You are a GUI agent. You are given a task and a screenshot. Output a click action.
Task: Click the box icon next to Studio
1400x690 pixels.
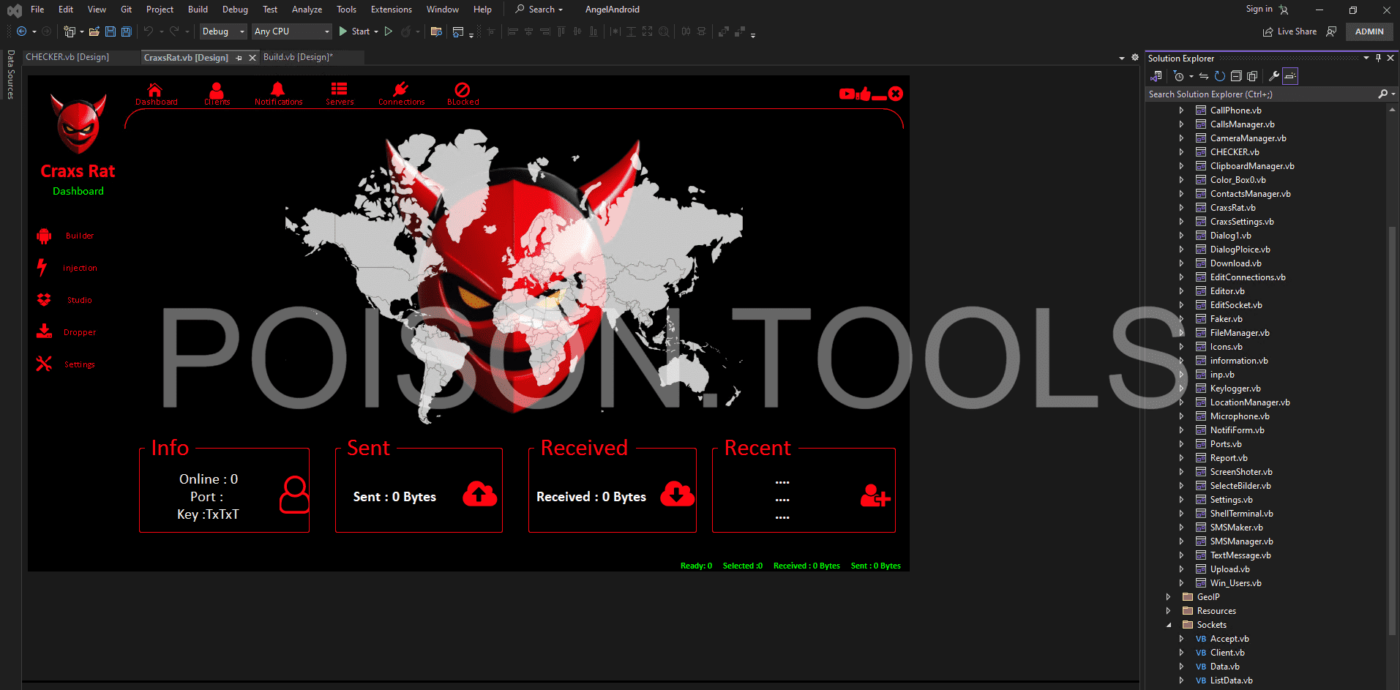(43, 300)
